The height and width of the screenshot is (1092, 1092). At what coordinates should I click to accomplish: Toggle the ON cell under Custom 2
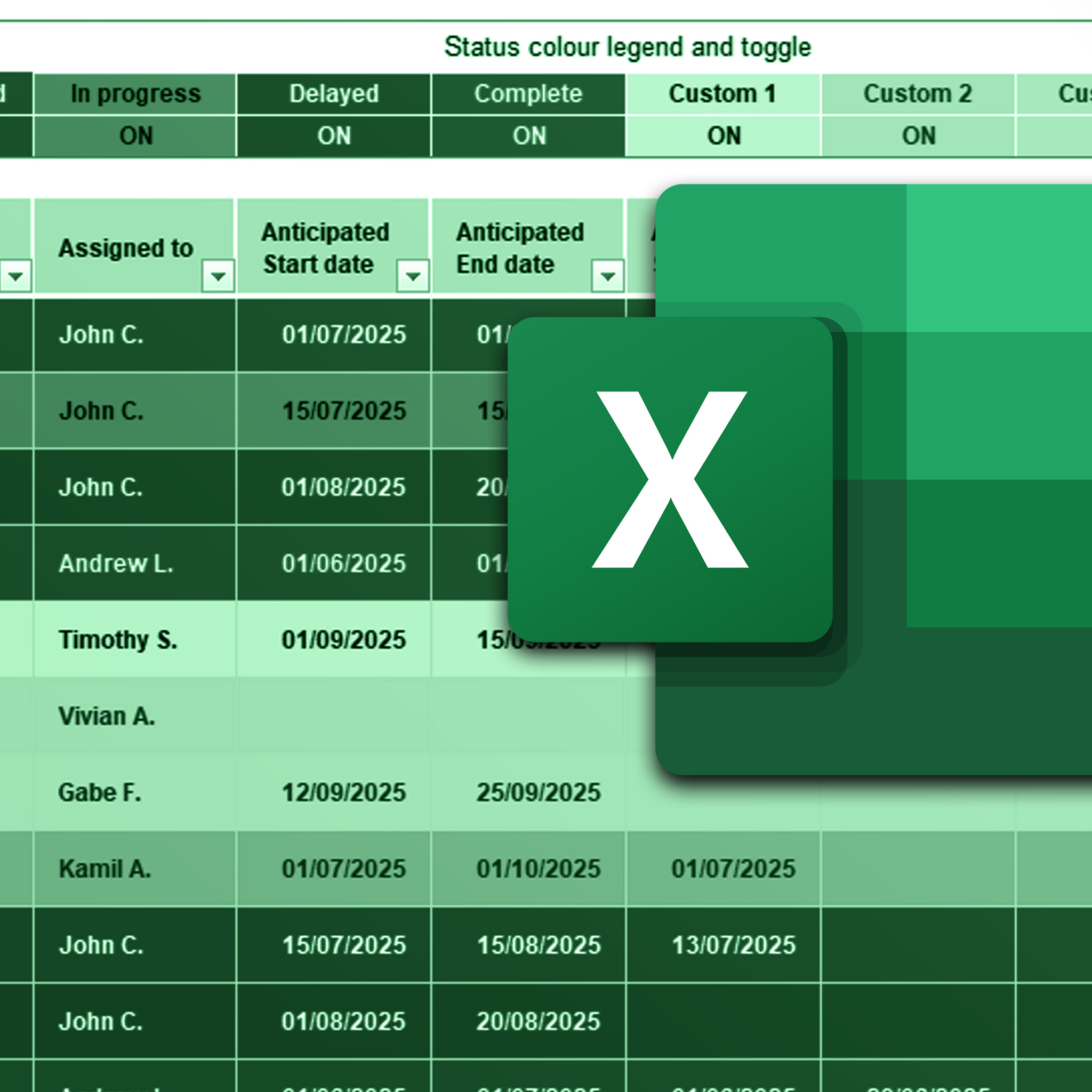click(x=919, y=135)
